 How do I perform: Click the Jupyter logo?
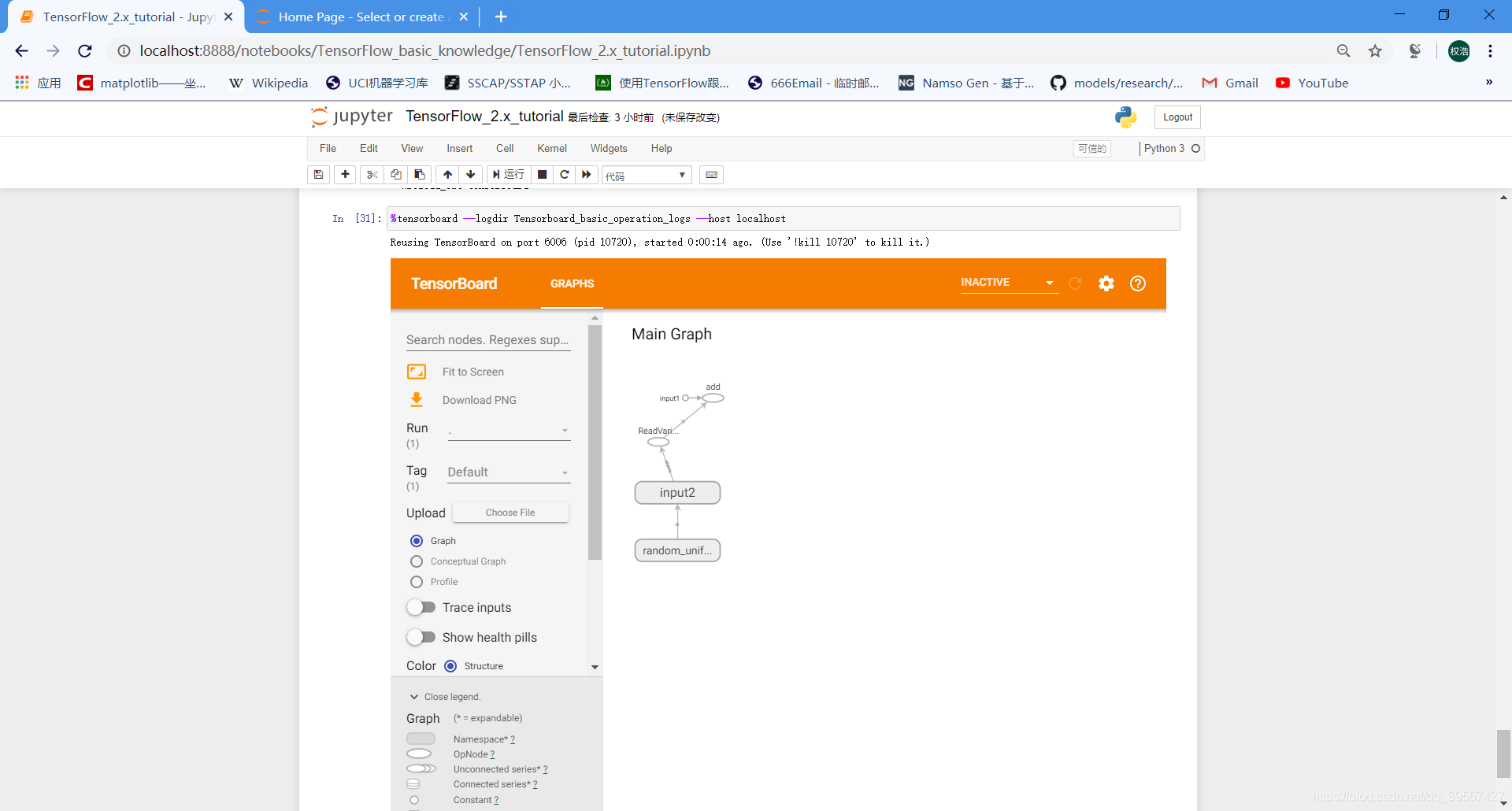tap(352, 117)
